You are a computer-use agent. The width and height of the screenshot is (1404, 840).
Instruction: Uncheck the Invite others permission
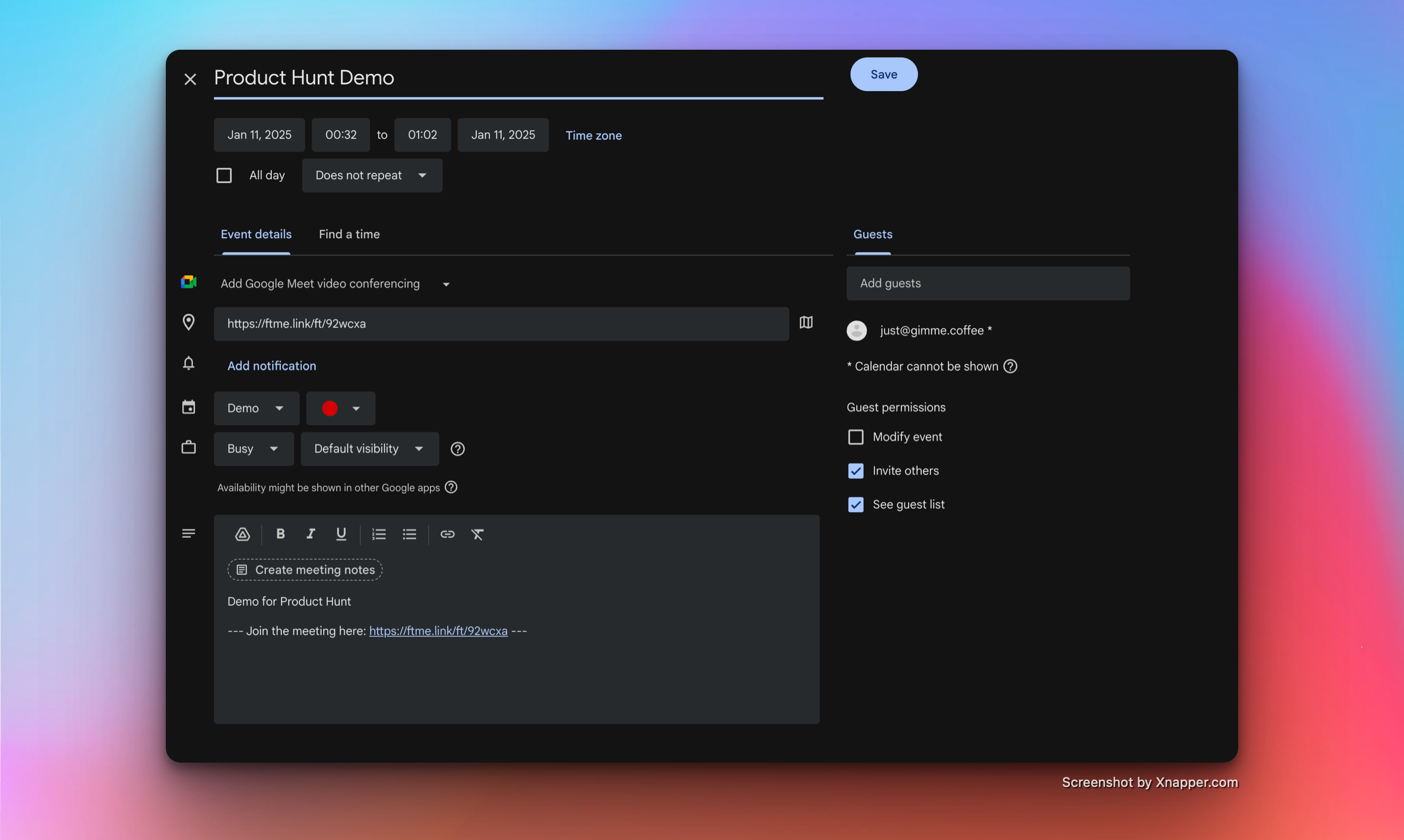pyautogui.click(x=856, y=471)
